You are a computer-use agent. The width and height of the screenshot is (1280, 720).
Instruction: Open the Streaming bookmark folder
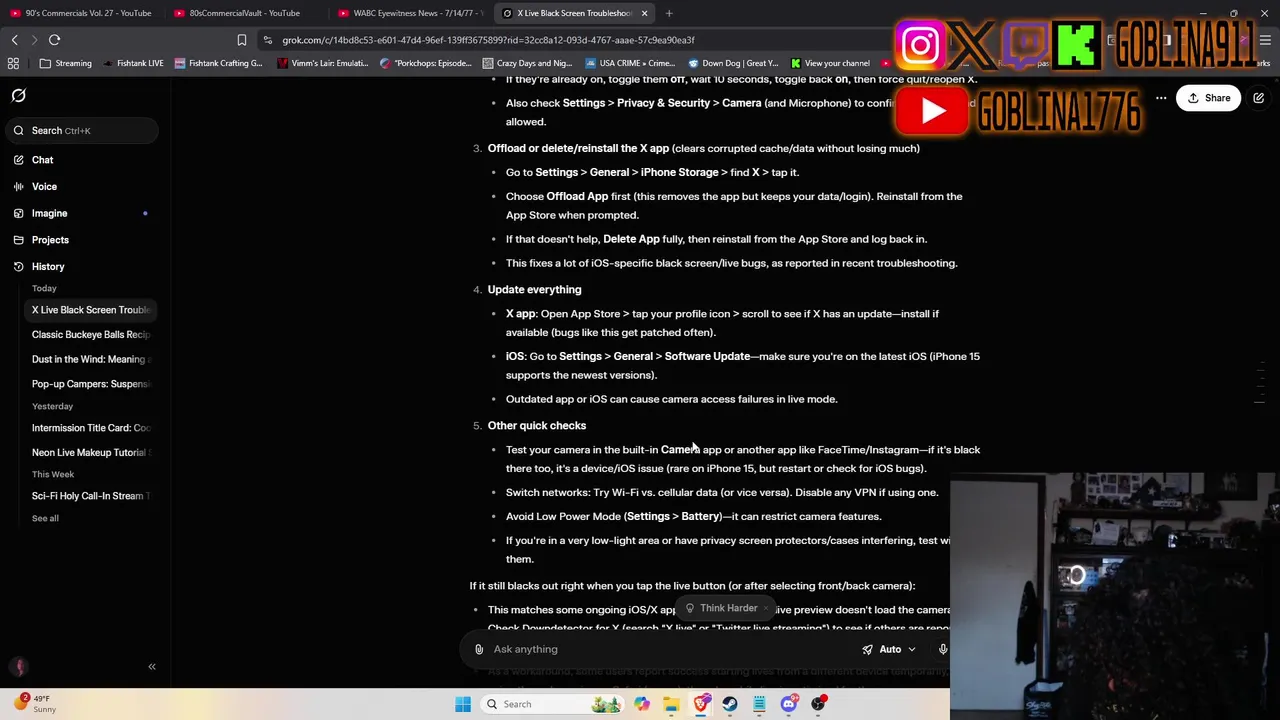pos(66,63)
